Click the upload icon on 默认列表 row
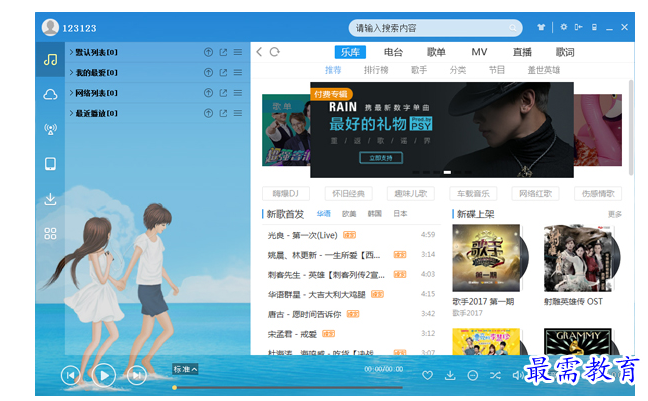The image size is (648, 401). click(208, 52)
